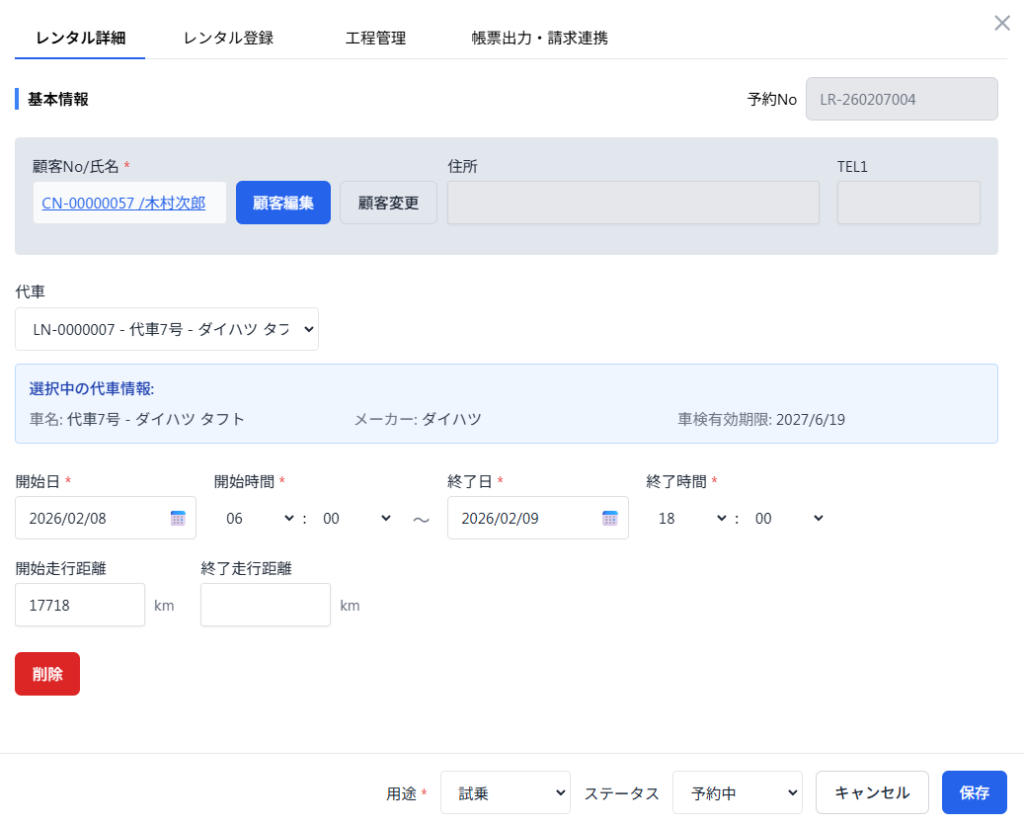Expand the 代車 vehicle selection dropdown

167,329
